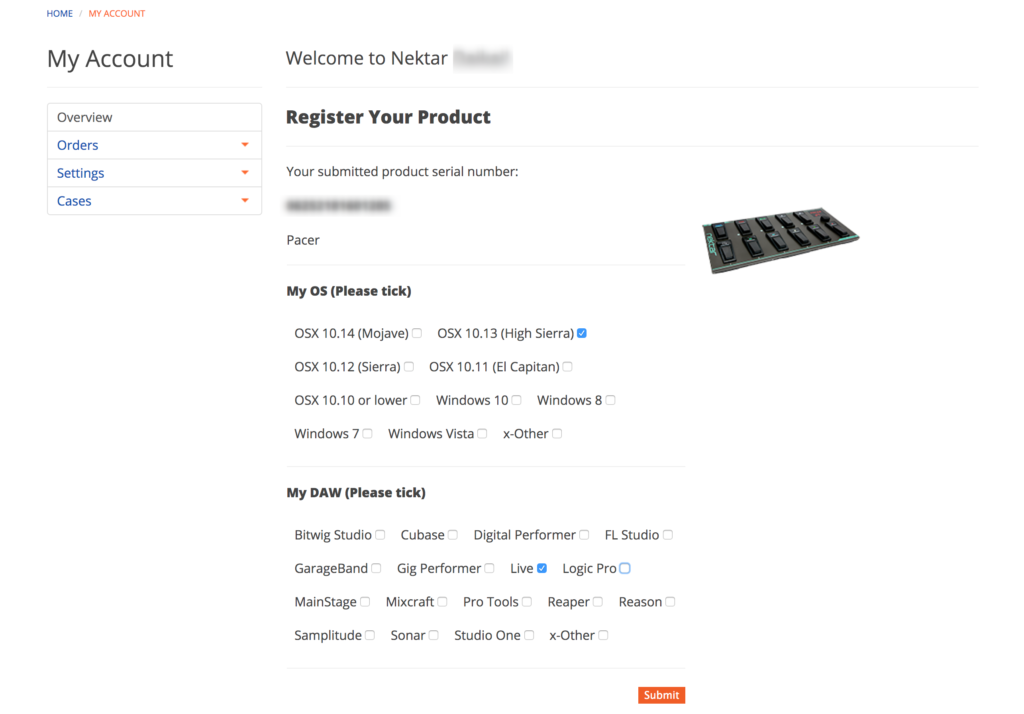Uncheck the Live DAW checkbox

point(542,568)
